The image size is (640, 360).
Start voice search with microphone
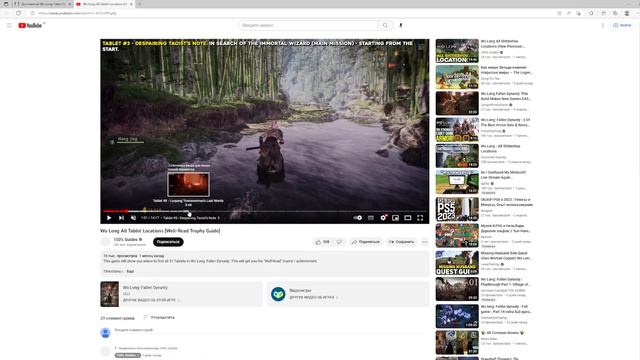pos(401,25)
